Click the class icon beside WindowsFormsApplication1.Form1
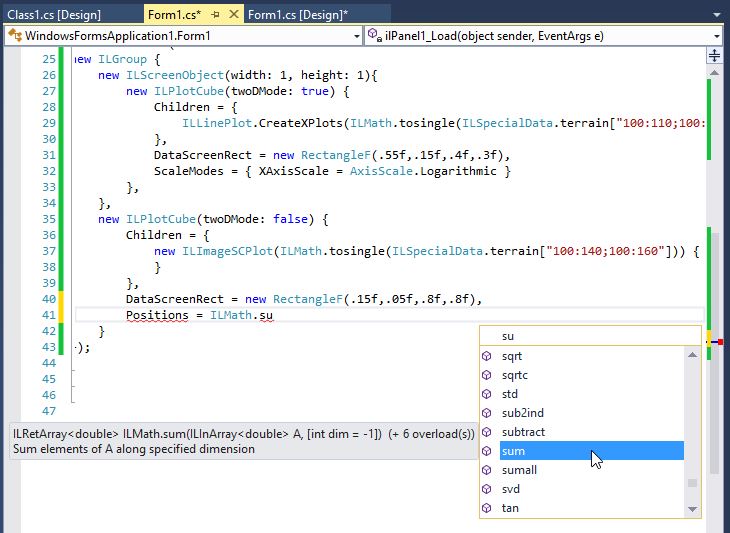Viewport: 730px width, 533px height. tap(15, 35)
